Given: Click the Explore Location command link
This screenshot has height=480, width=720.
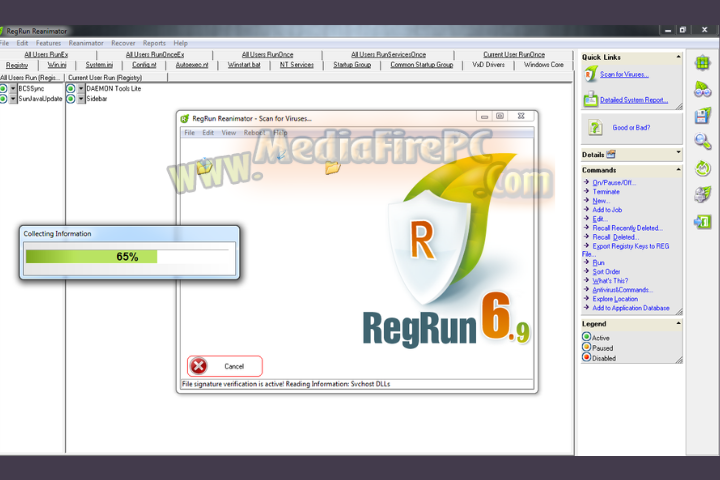Looking at the screenshot, I should 615,299.
